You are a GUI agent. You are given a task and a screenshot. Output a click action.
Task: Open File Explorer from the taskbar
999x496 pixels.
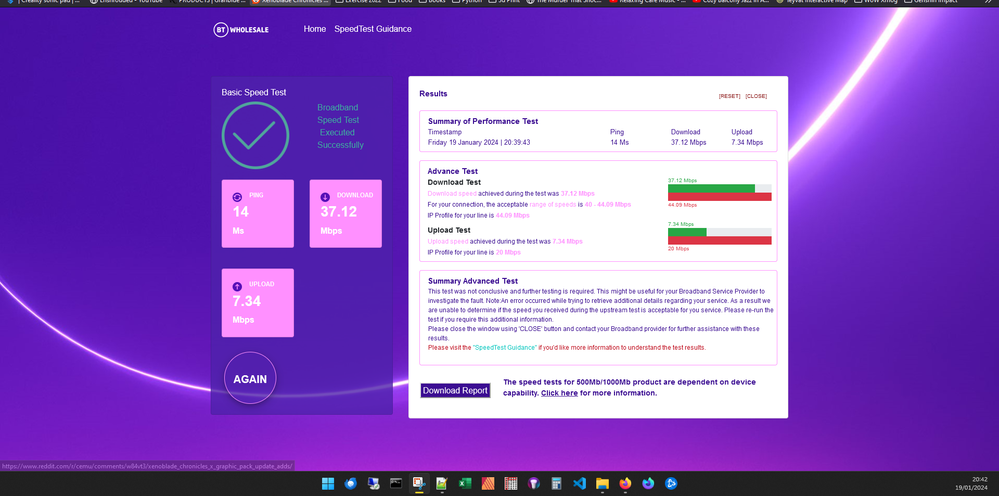tap(603, 484)
